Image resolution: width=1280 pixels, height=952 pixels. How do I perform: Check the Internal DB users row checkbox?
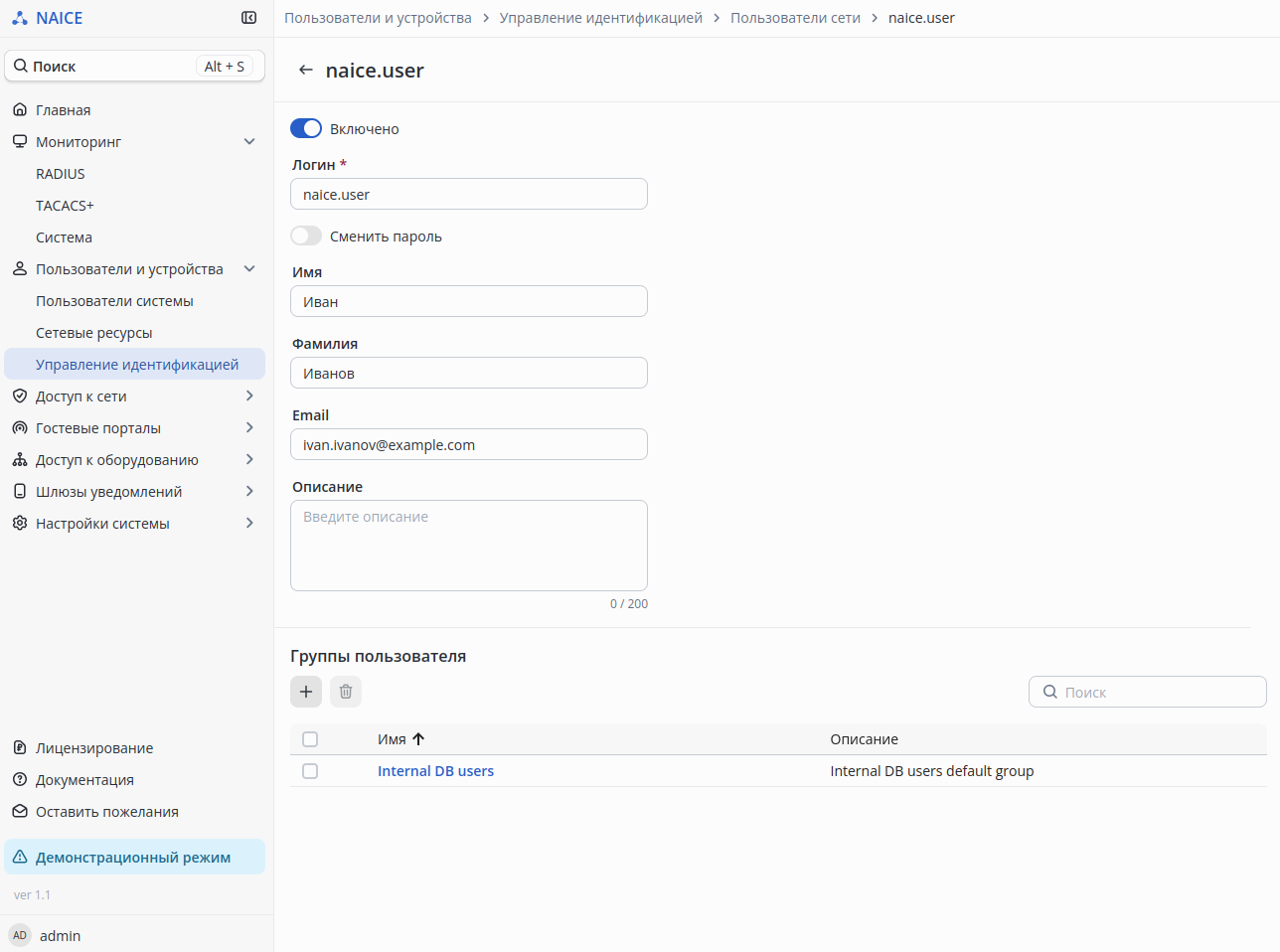(x=310, y=771)
